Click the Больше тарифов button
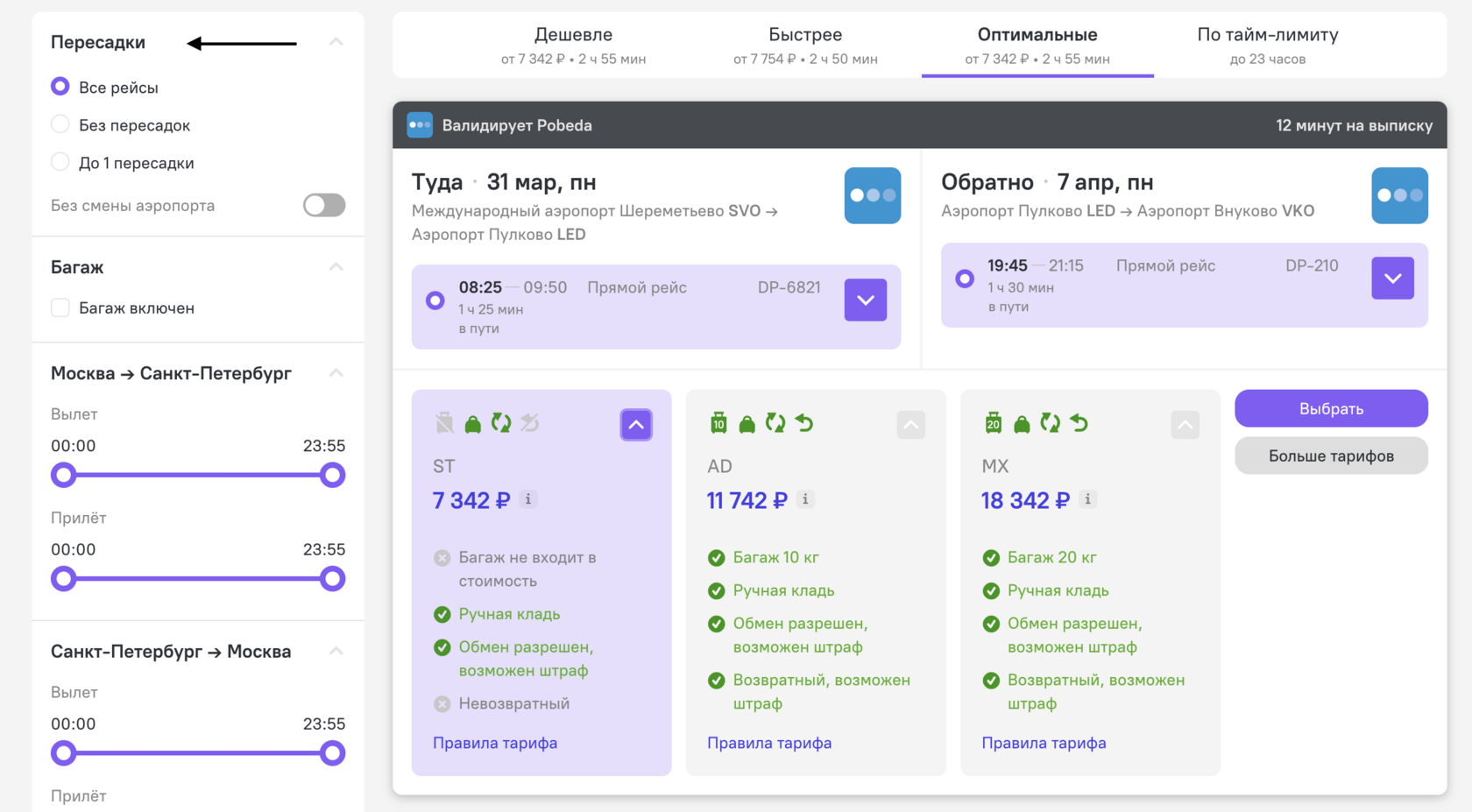 point(1331,455)
